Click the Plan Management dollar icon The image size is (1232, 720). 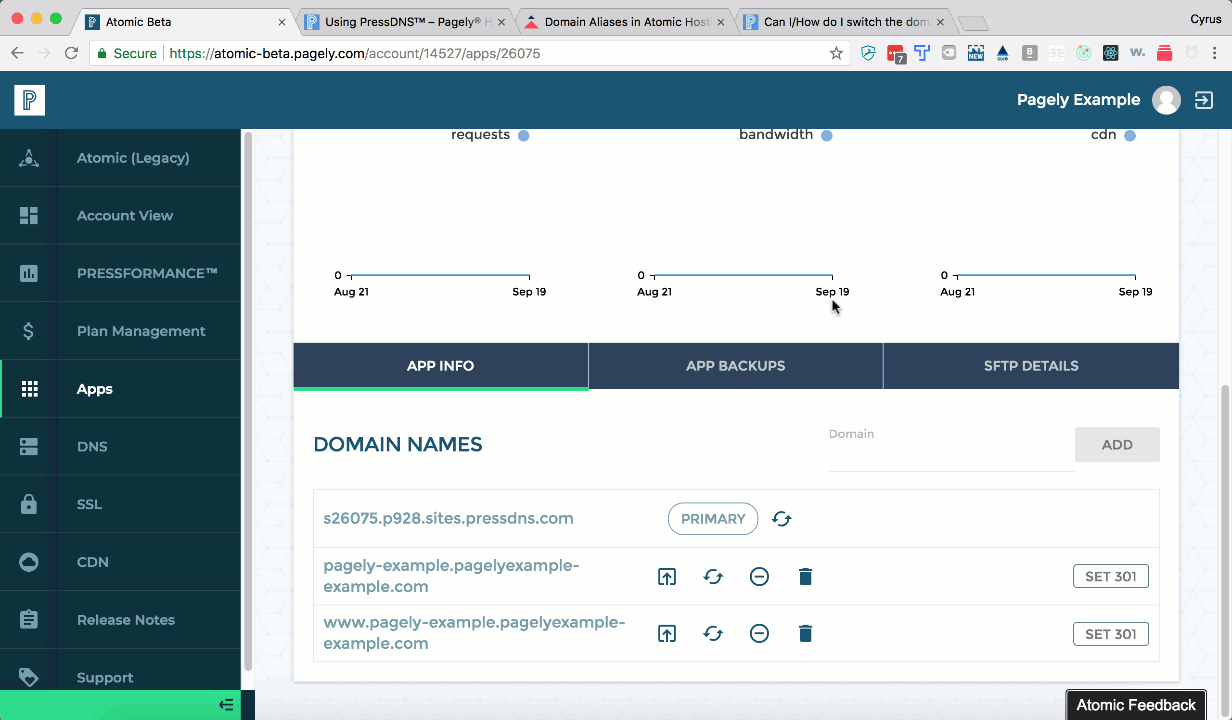[29, 331]
